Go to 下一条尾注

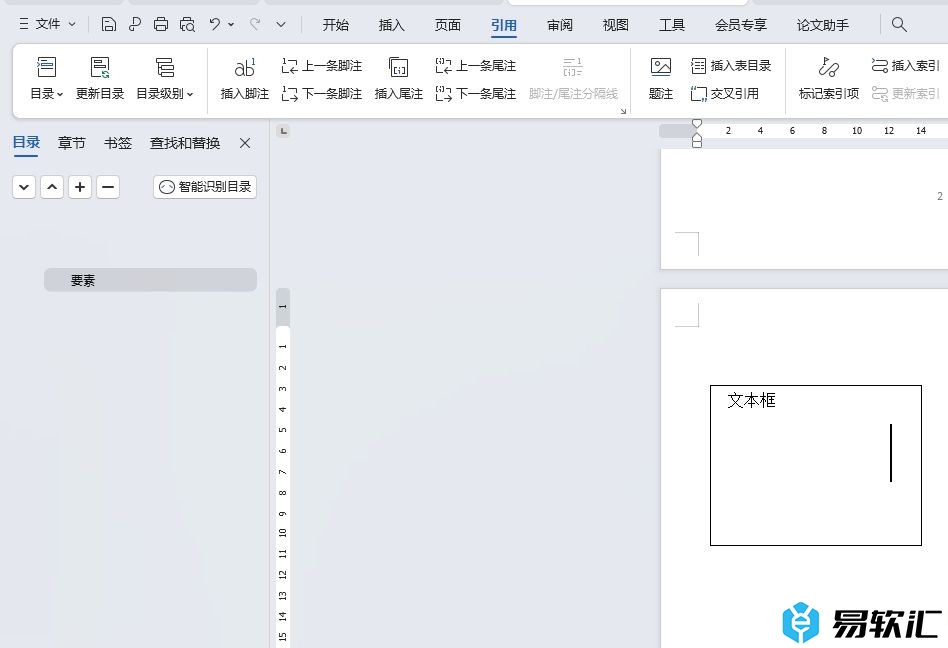(475, 94)
